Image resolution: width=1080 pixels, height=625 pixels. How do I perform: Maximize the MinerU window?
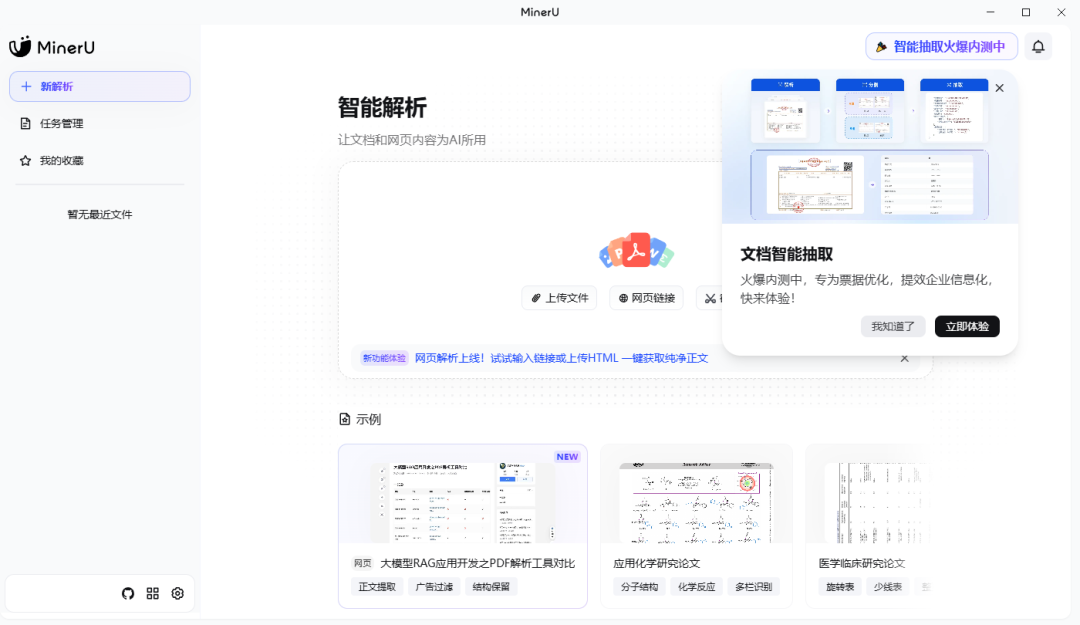coord(1026,12)
